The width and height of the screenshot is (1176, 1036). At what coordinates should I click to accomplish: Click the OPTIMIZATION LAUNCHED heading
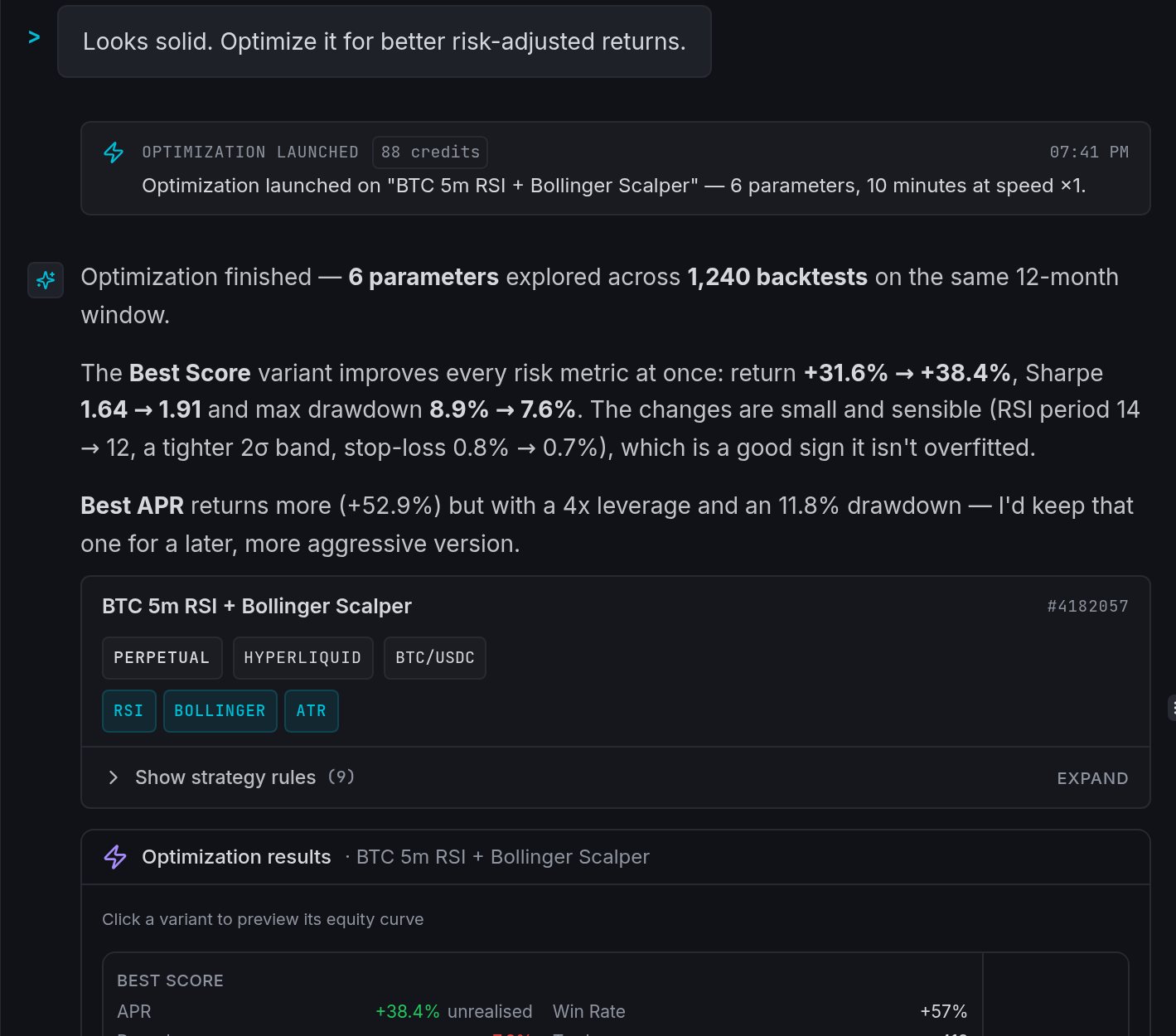coord(250,152)
